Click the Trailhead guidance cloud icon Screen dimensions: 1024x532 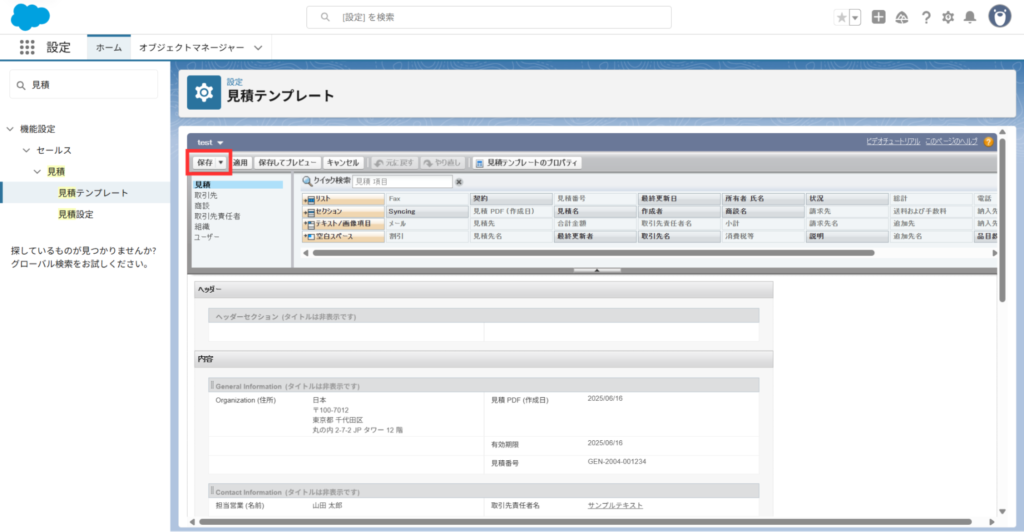[x=902, y=18]
